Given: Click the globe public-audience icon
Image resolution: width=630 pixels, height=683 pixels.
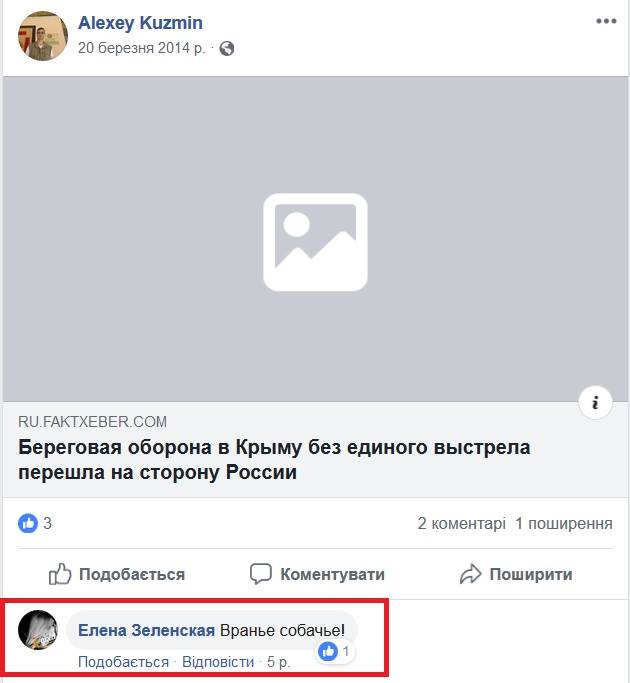Looking at the screenshot, I should (x=227, y=48).
